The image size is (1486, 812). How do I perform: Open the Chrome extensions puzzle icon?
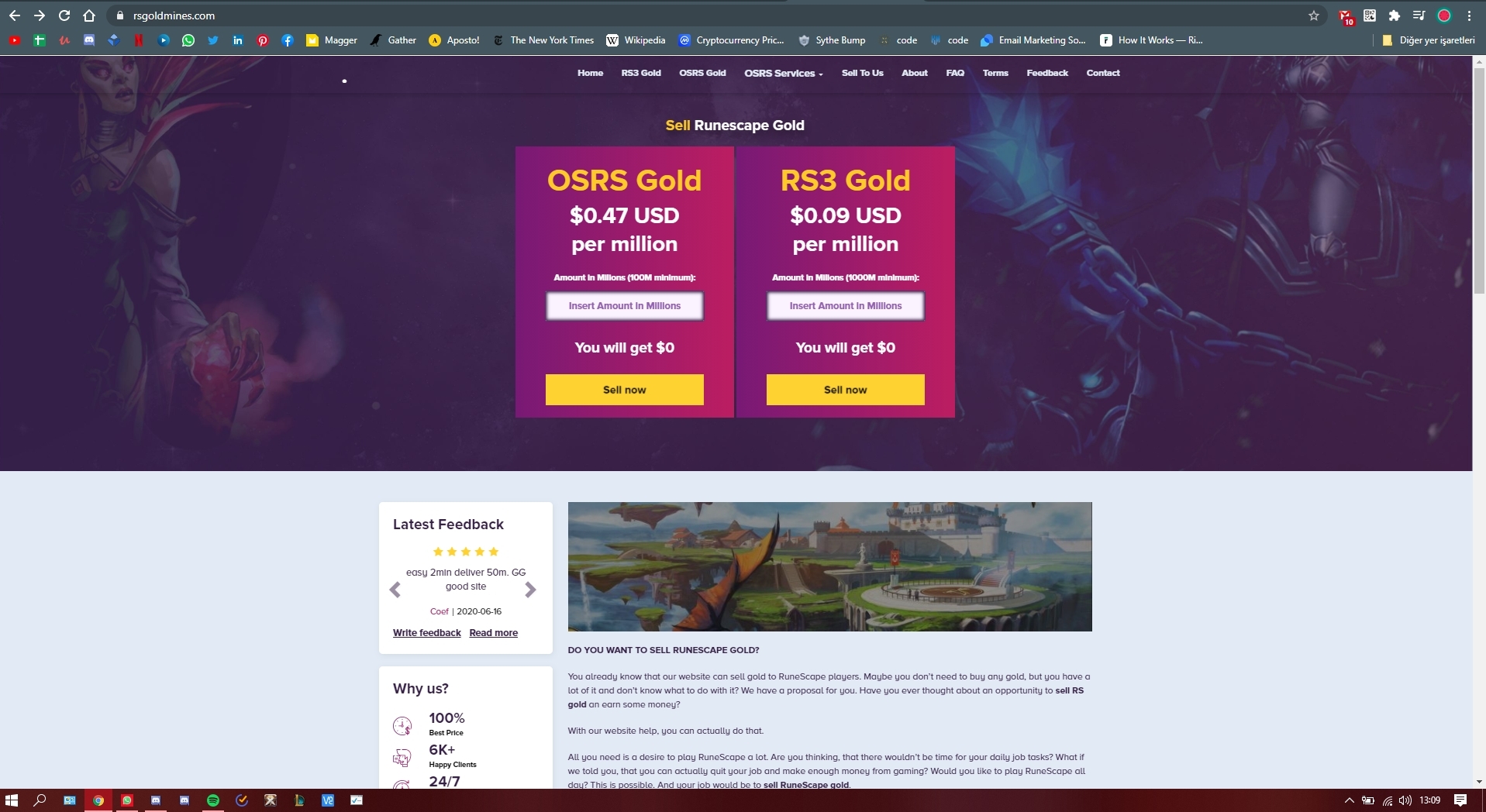point(1395,15)
